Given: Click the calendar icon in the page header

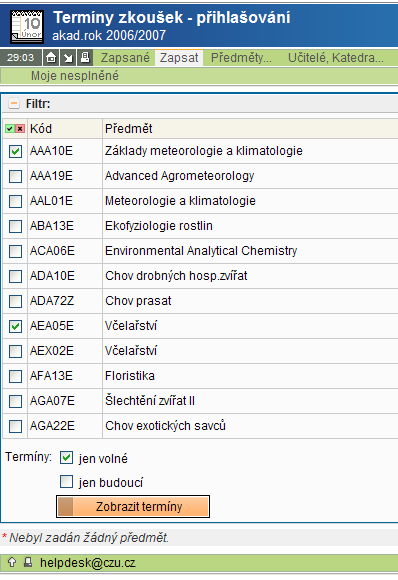Looking at the screenshot, I should coord(27,26).
